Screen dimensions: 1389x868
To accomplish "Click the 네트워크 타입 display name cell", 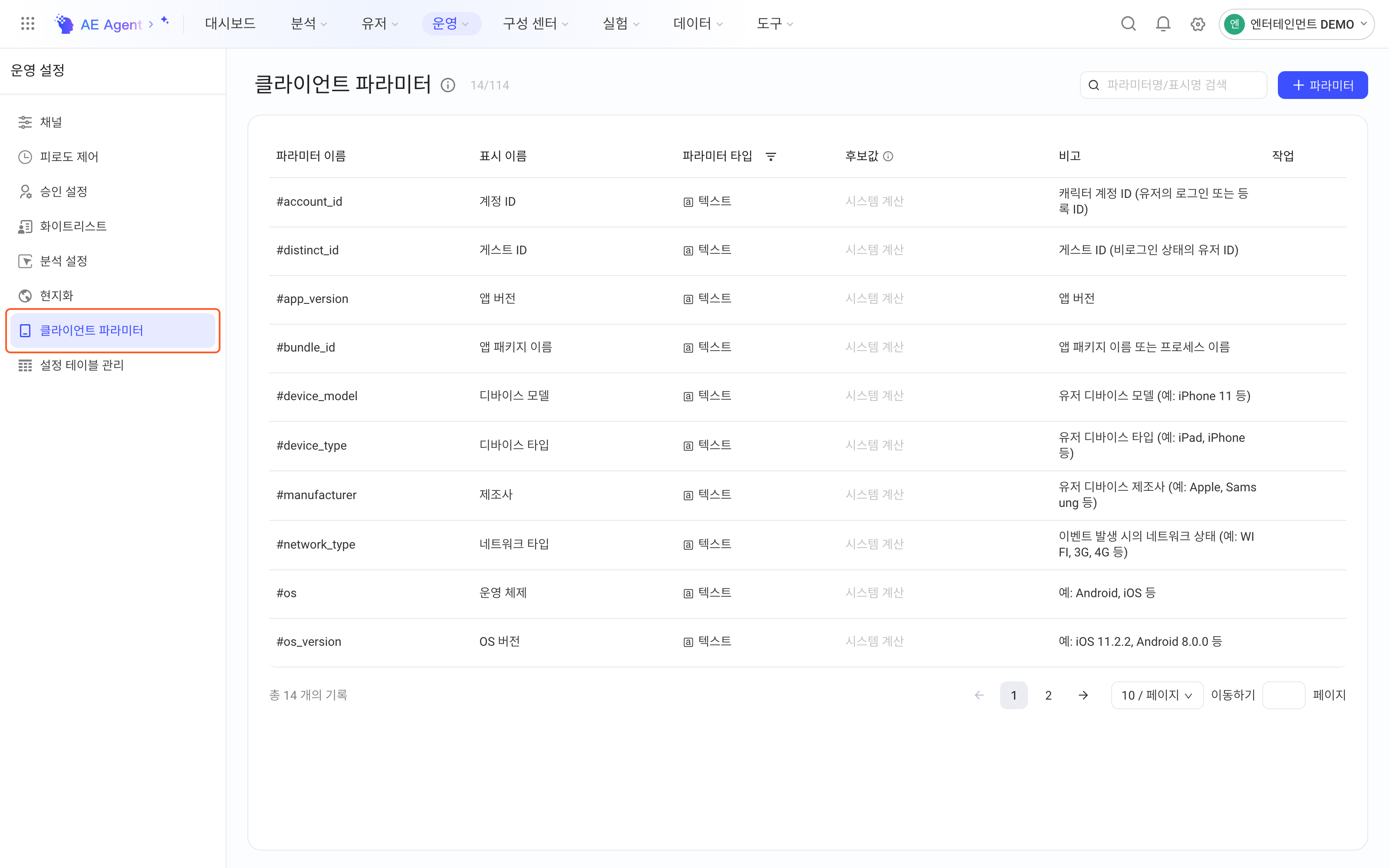I will pos(513,544).
